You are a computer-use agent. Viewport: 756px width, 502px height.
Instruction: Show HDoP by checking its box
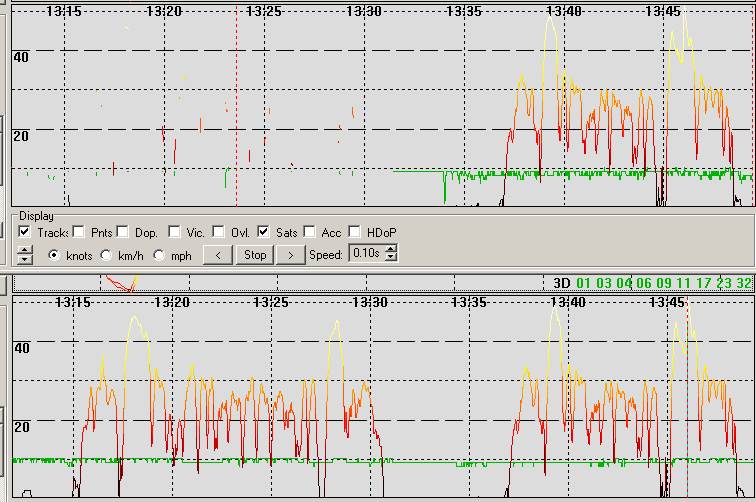[355, 232]
